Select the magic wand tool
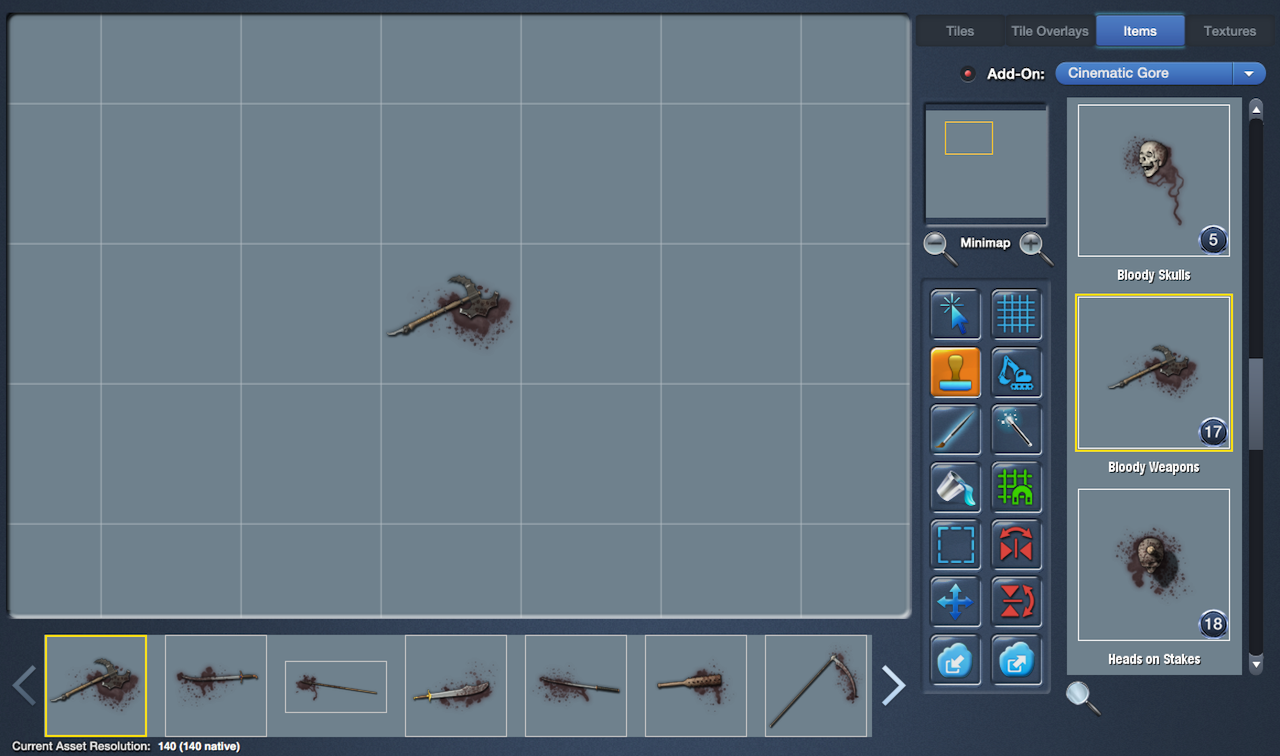The height and width of the screenshot is (756, 1280). (1016, 430)
